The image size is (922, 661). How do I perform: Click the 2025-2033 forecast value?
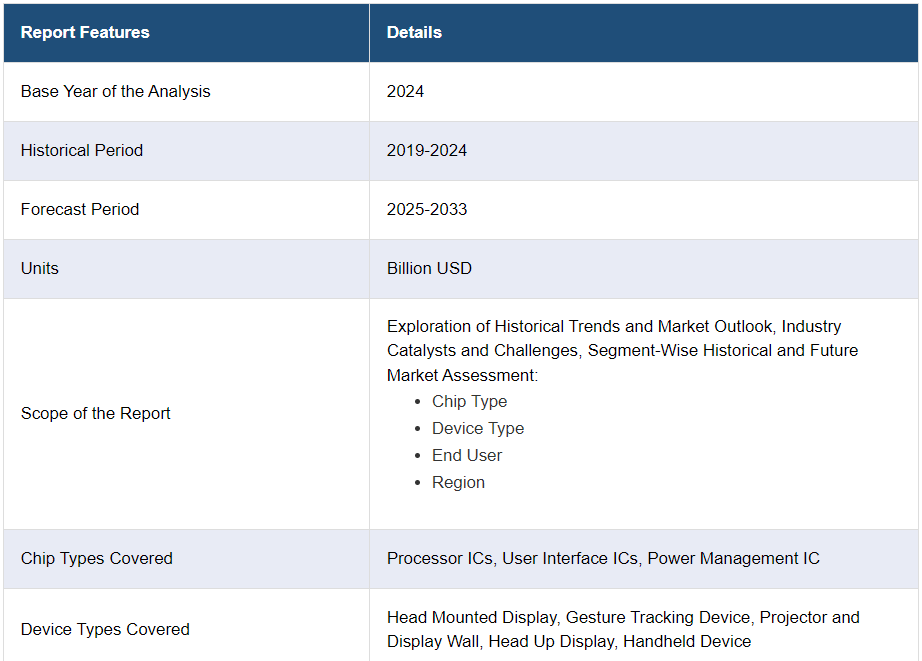427,209
